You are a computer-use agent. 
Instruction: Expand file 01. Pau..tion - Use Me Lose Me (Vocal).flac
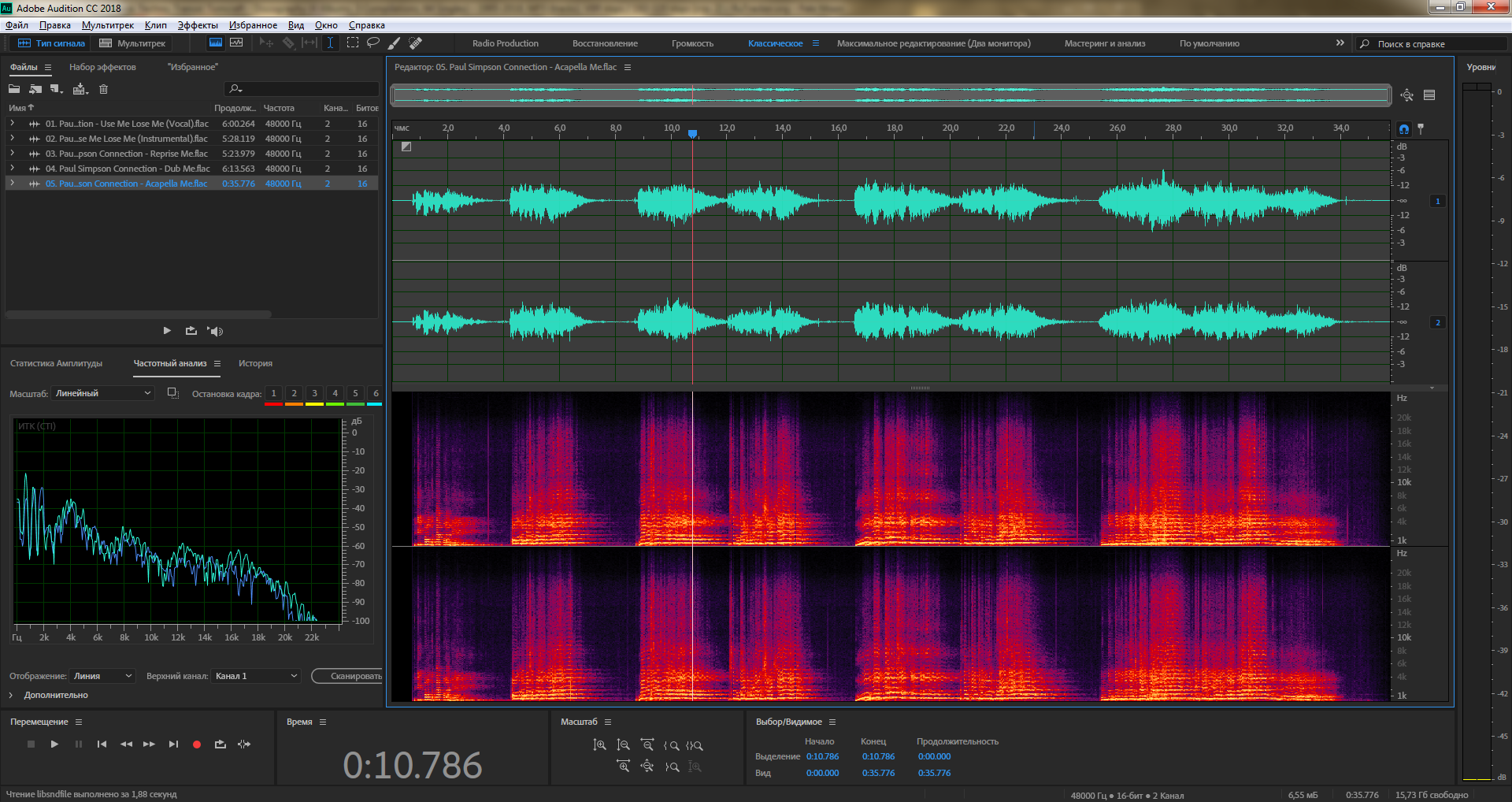12,124
